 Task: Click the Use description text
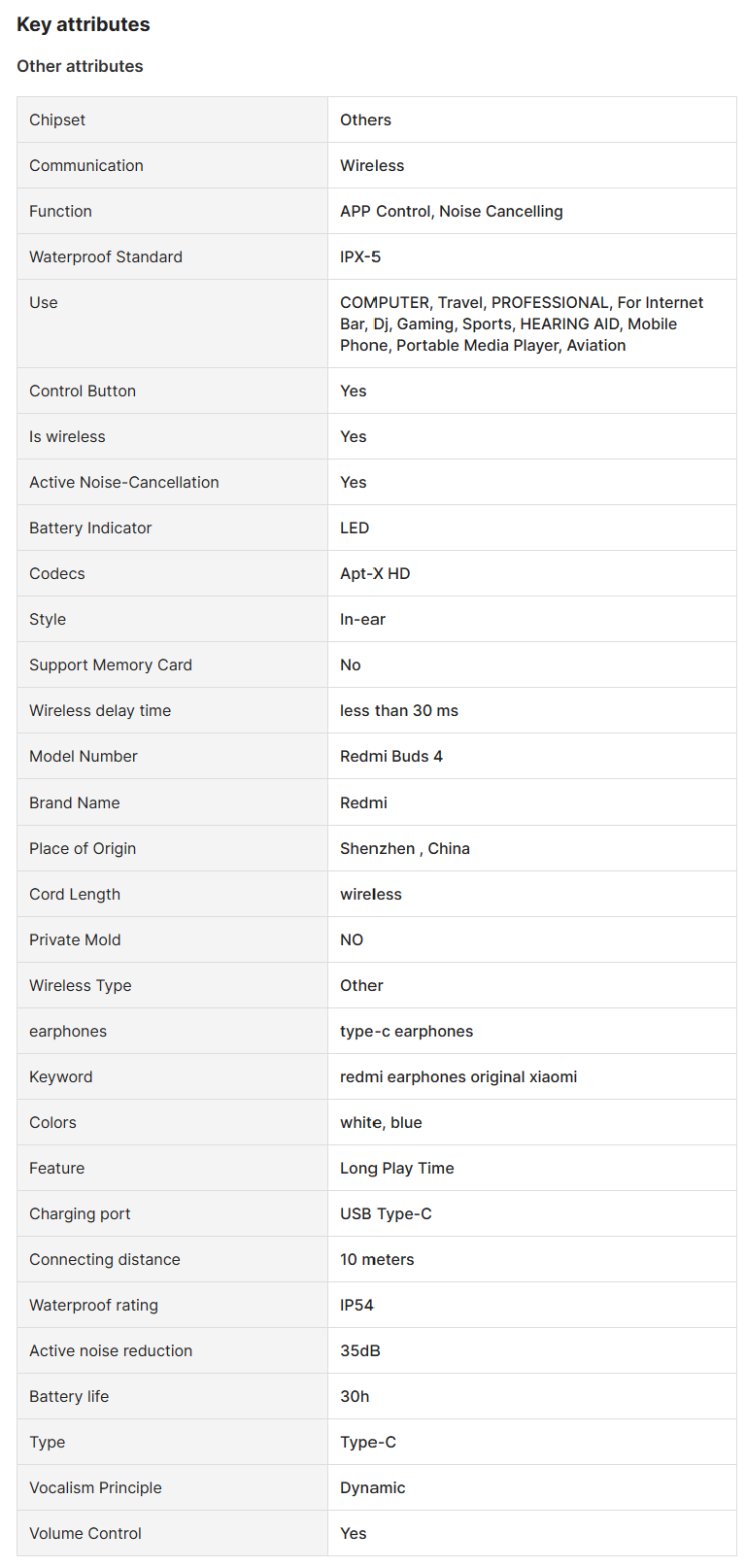pos(521,324)
